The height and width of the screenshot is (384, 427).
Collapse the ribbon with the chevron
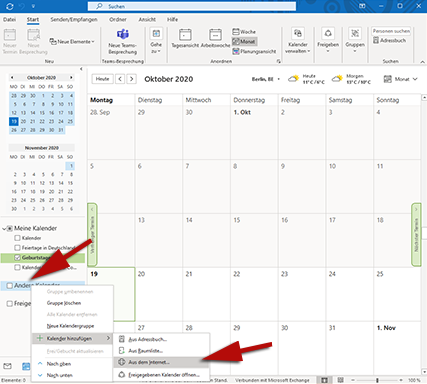[x=422, y=62]
